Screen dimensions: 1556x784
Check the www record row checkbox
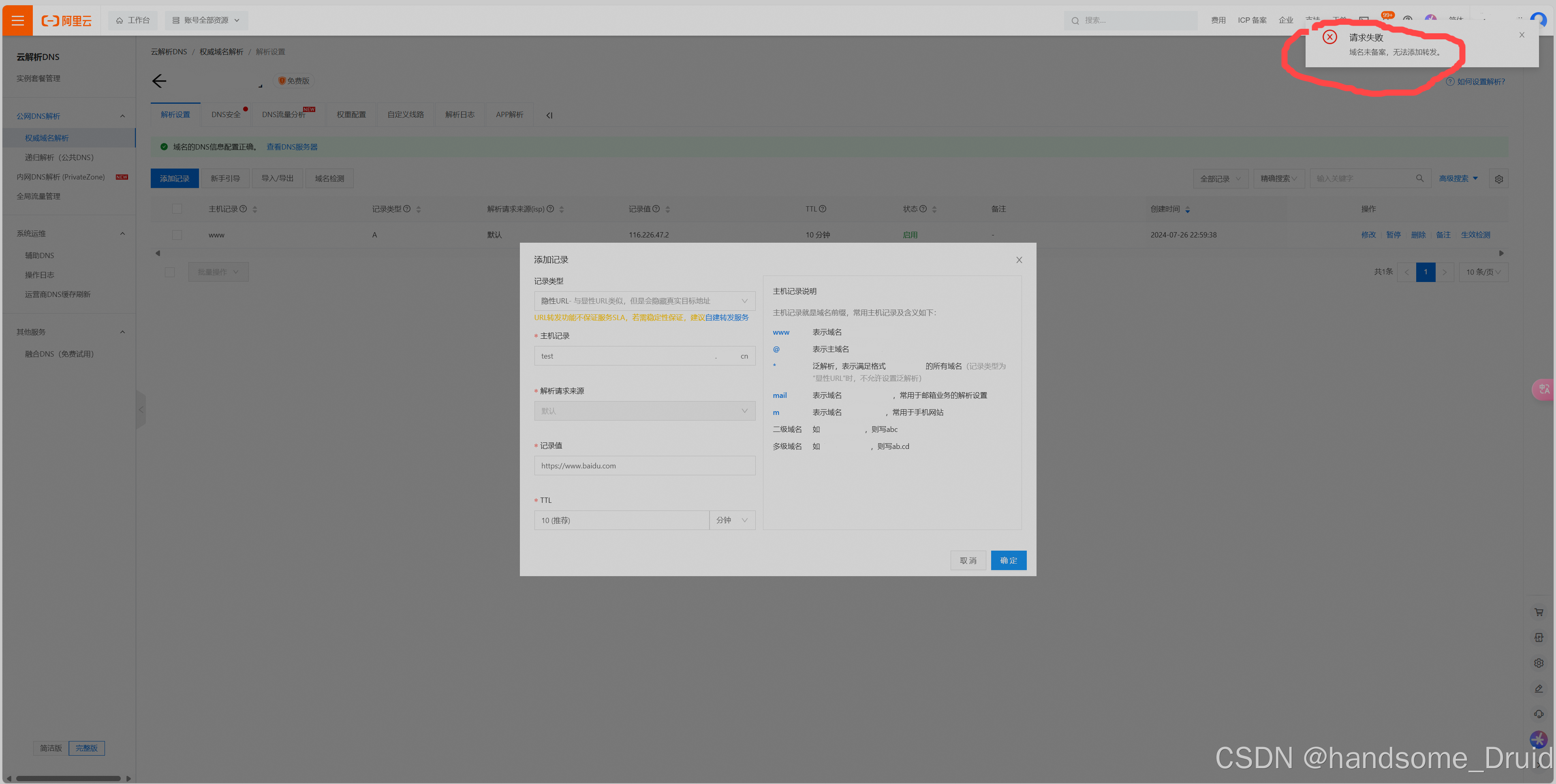pyautogui.click(x=177, y=234)
